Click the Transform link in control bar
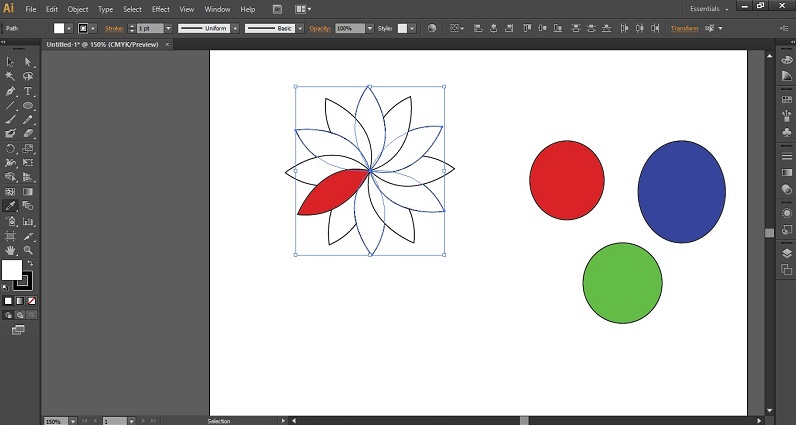 point(684,29)
